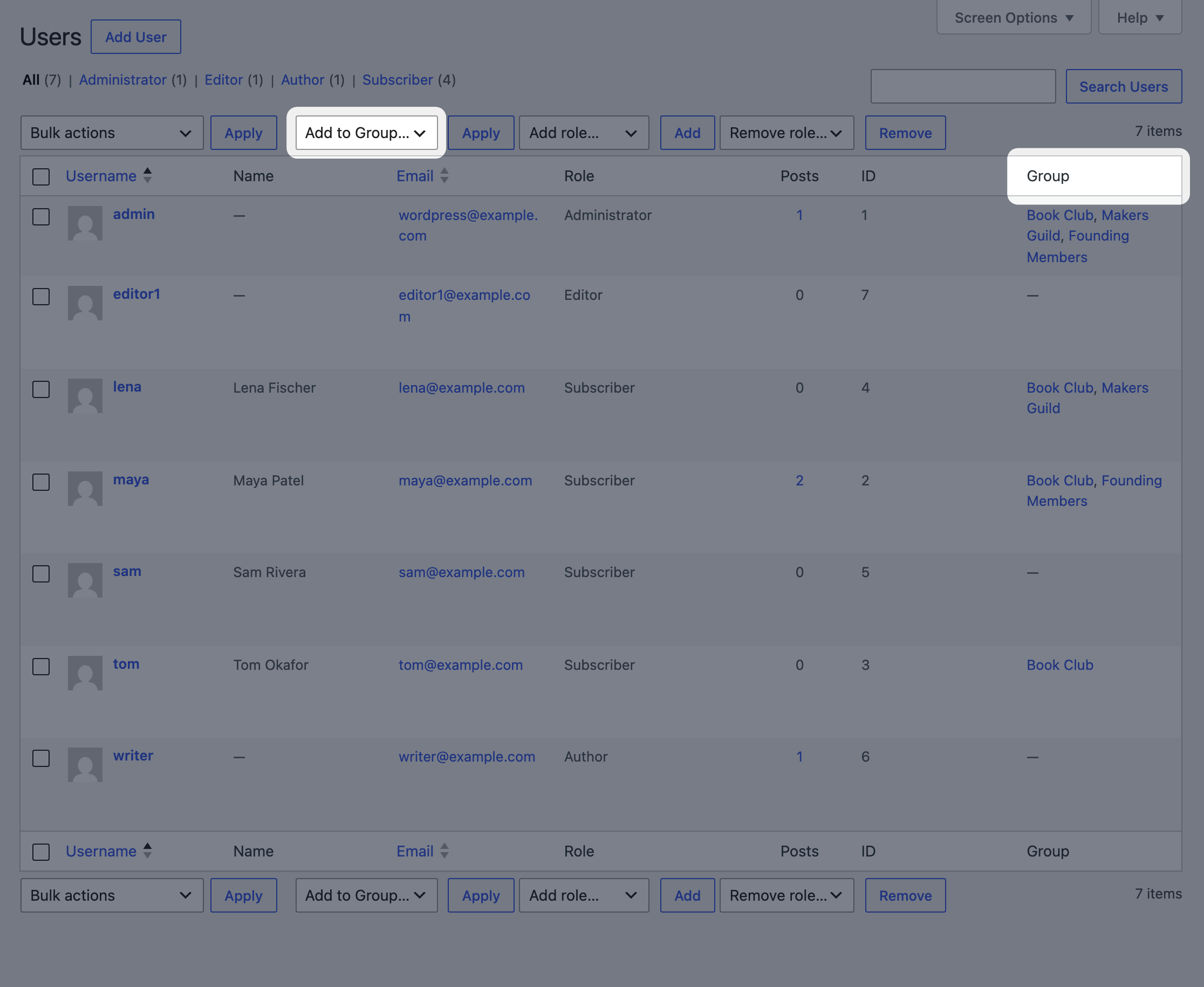Image resolution: width=1204 pixels, height=987 pixels.
Task: Expand the Help panel
Action: coord(1140,18)
